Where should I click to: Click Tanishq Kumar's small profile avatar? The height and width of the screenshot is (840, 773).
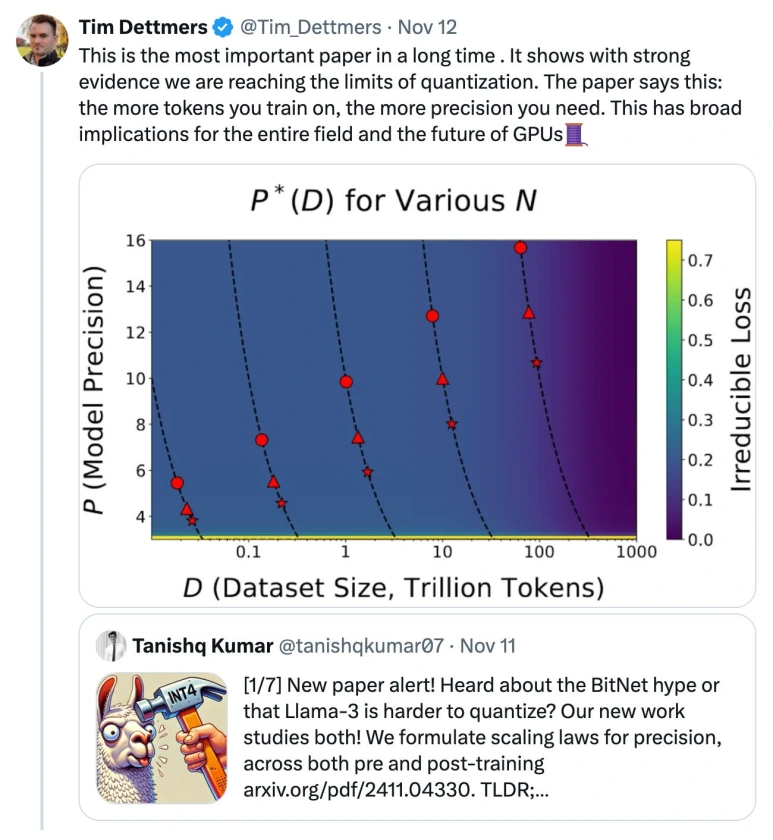pos(111,646)
